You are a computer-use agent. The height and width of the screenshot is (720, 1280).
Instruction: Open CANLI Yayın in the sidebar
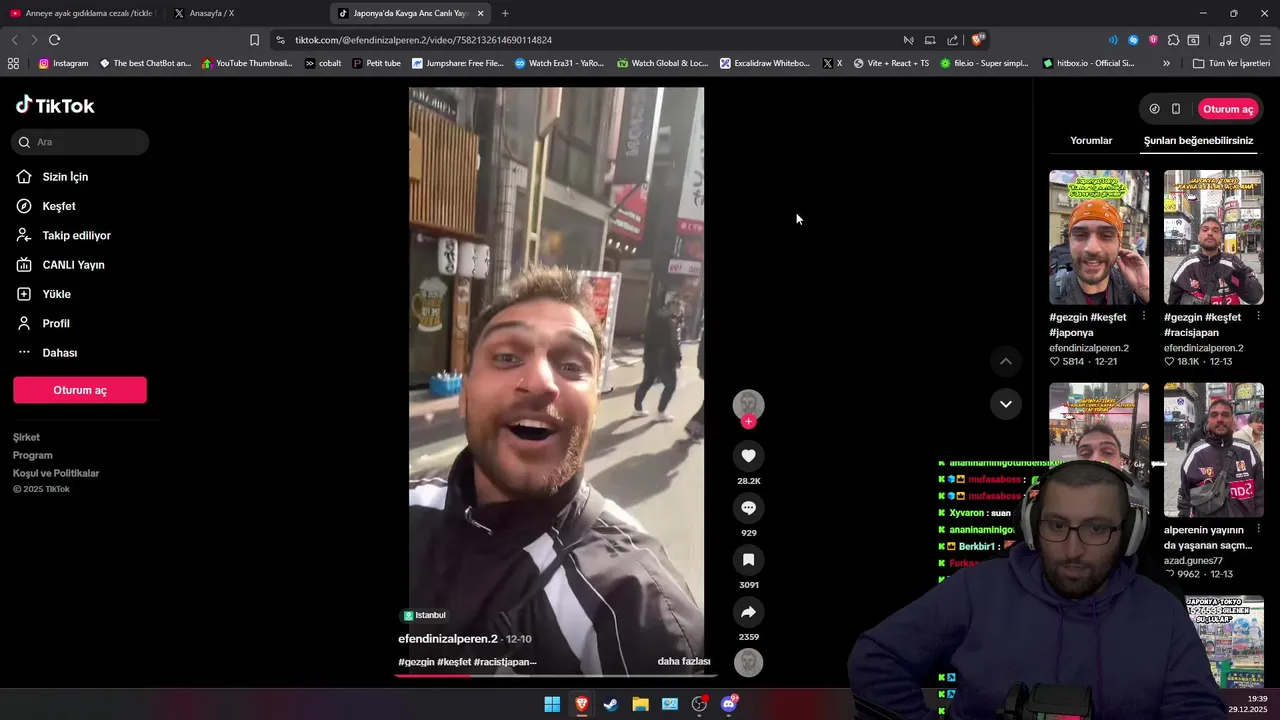(73, 265)
